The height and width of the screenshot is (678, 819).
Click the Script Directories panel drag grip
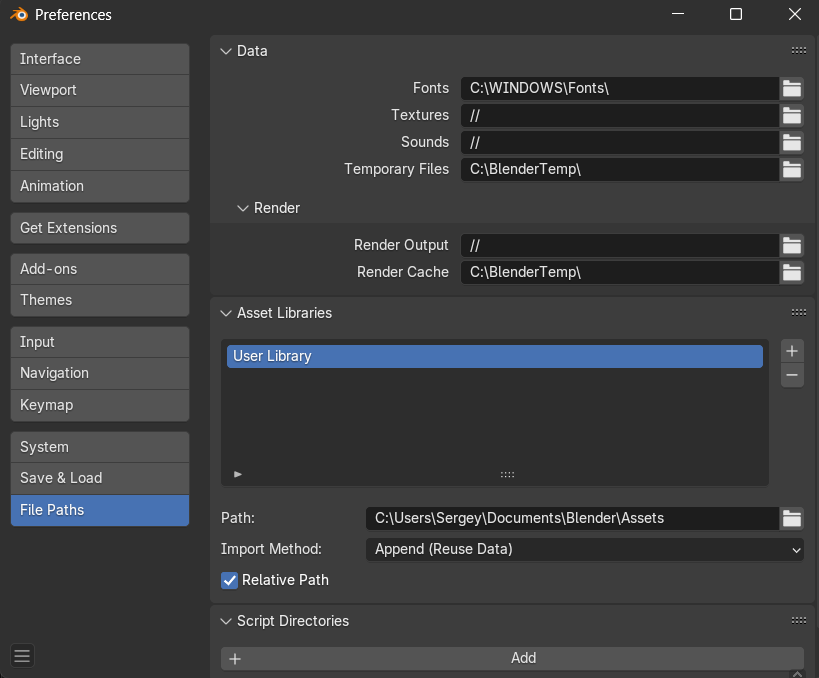(x=799, y=621)
